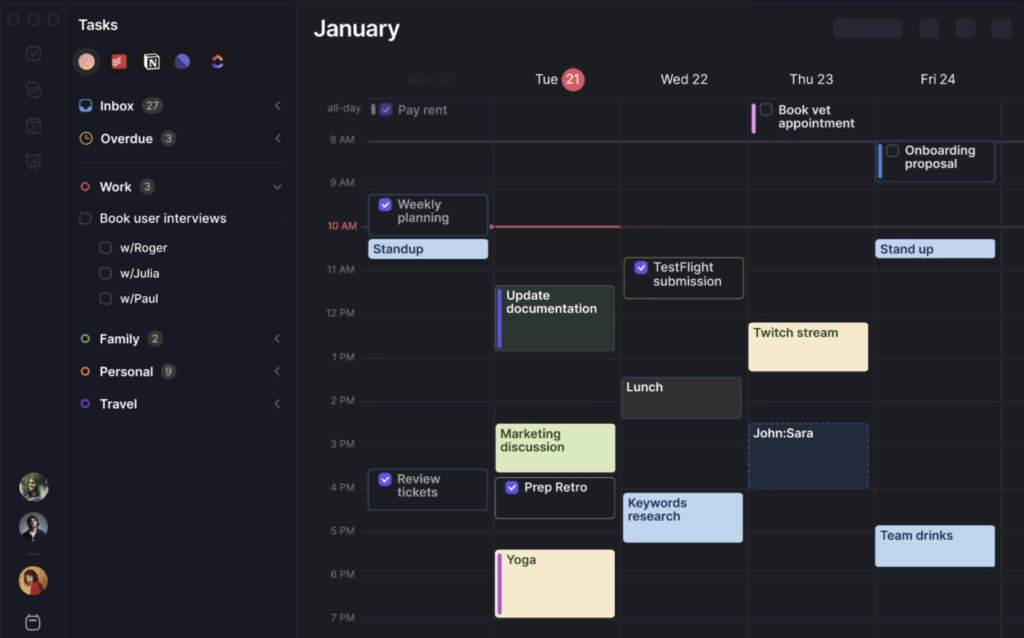Click the Personal list orange circle
The width and height of the screenshot is (1024, 638).
(85, 372)
